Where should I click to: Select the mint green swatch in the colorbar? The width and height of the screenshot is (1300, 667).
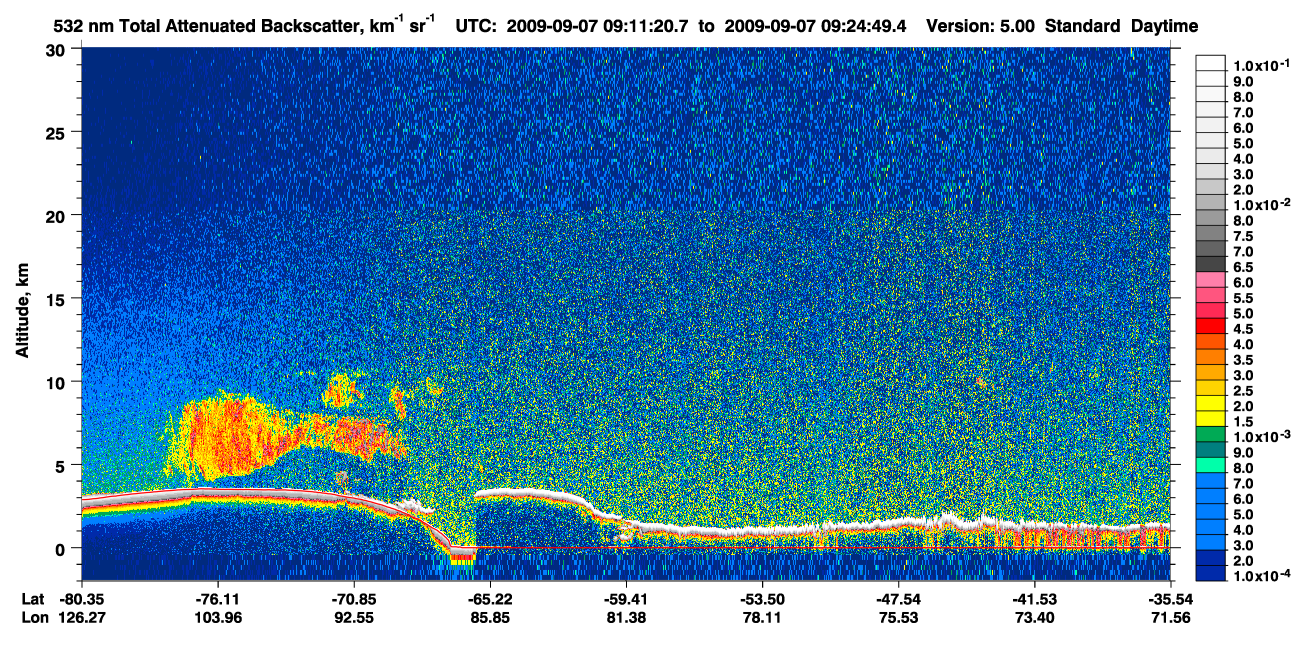point(1211,465)
